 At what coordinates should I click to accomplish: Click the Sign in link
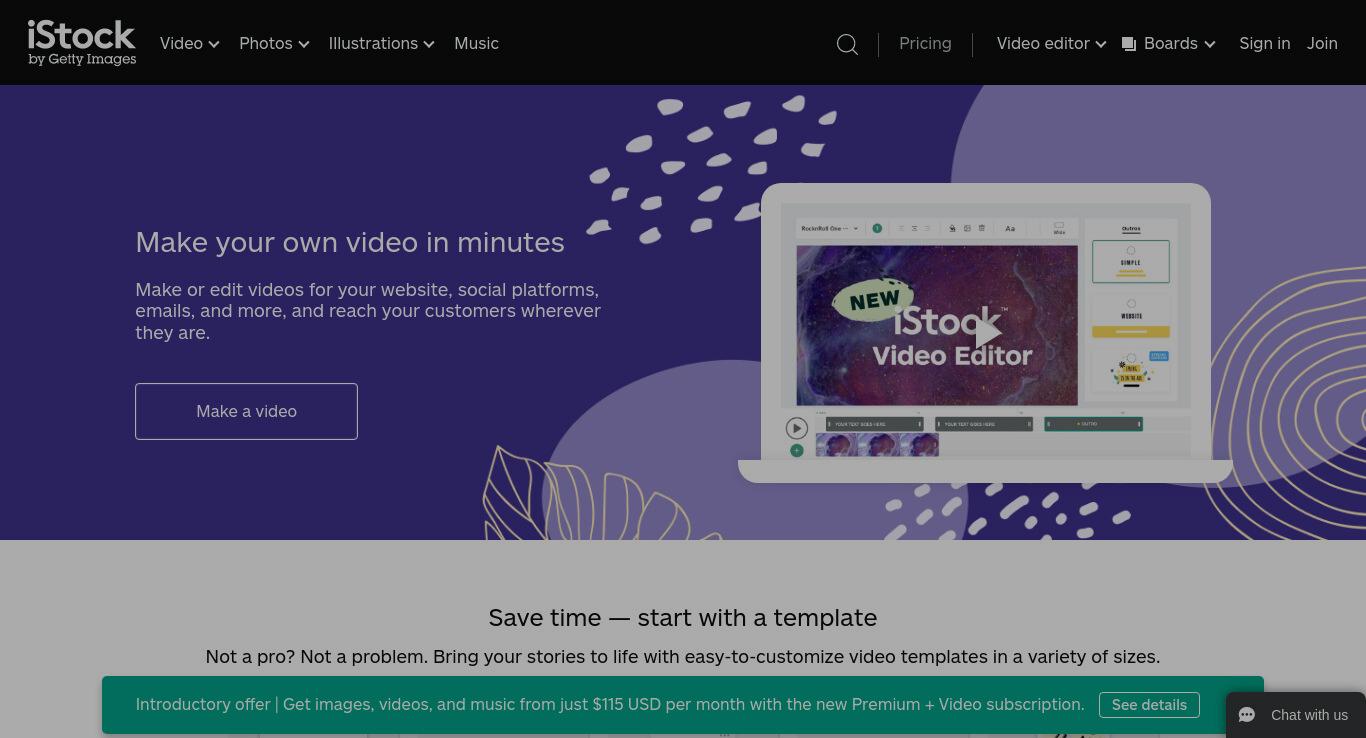[1264, 43]
